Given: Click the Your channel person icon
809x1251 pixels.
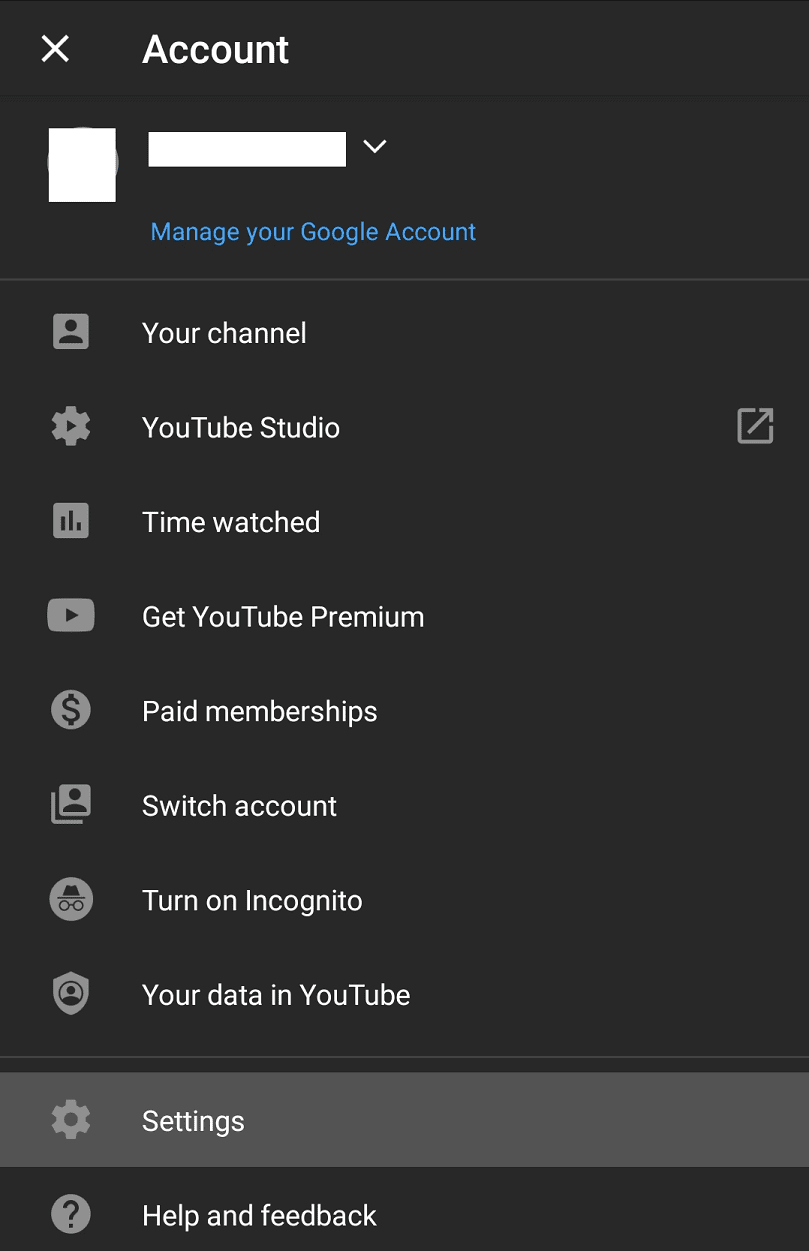Looking at the screenshot, I should [71, 332].
